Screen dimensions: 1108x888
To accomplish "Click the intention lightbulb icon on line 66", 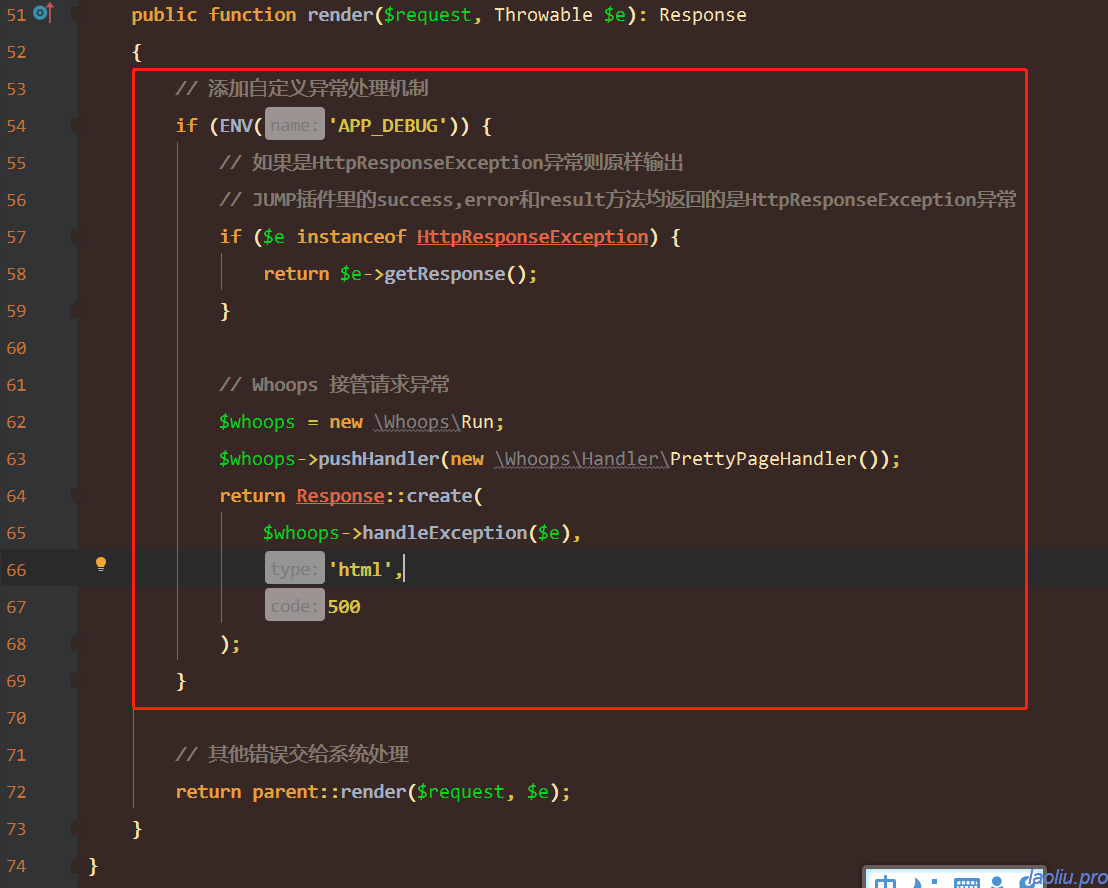I will (100, 564).
